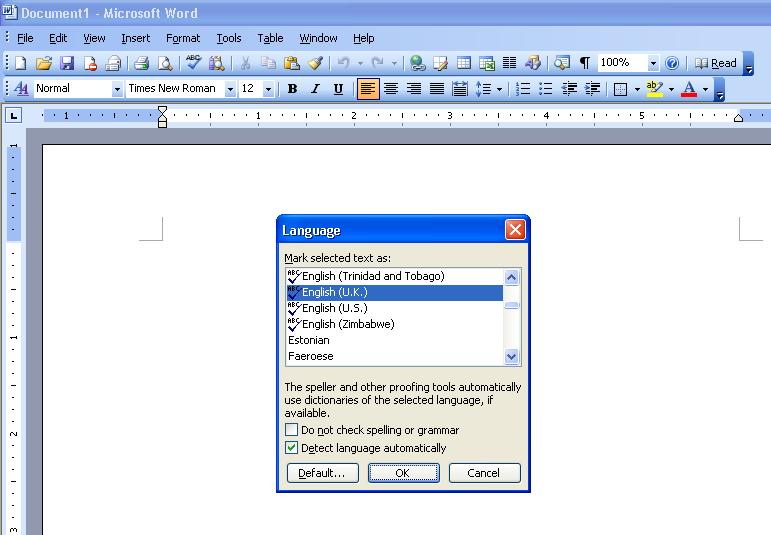771x535 pixels.
Task: Click the Print Preview icon
Action: [164, 63]
